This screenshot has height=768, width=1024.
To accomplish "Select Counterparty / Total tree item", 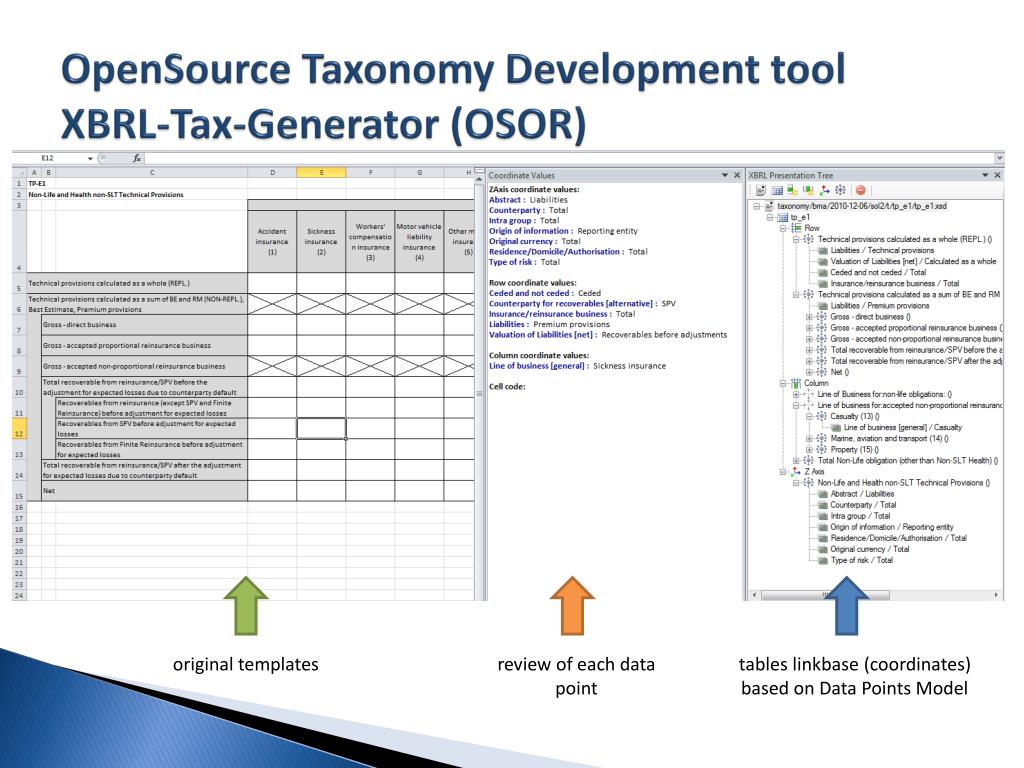I will pyautogui.click(x=863, y=505).
